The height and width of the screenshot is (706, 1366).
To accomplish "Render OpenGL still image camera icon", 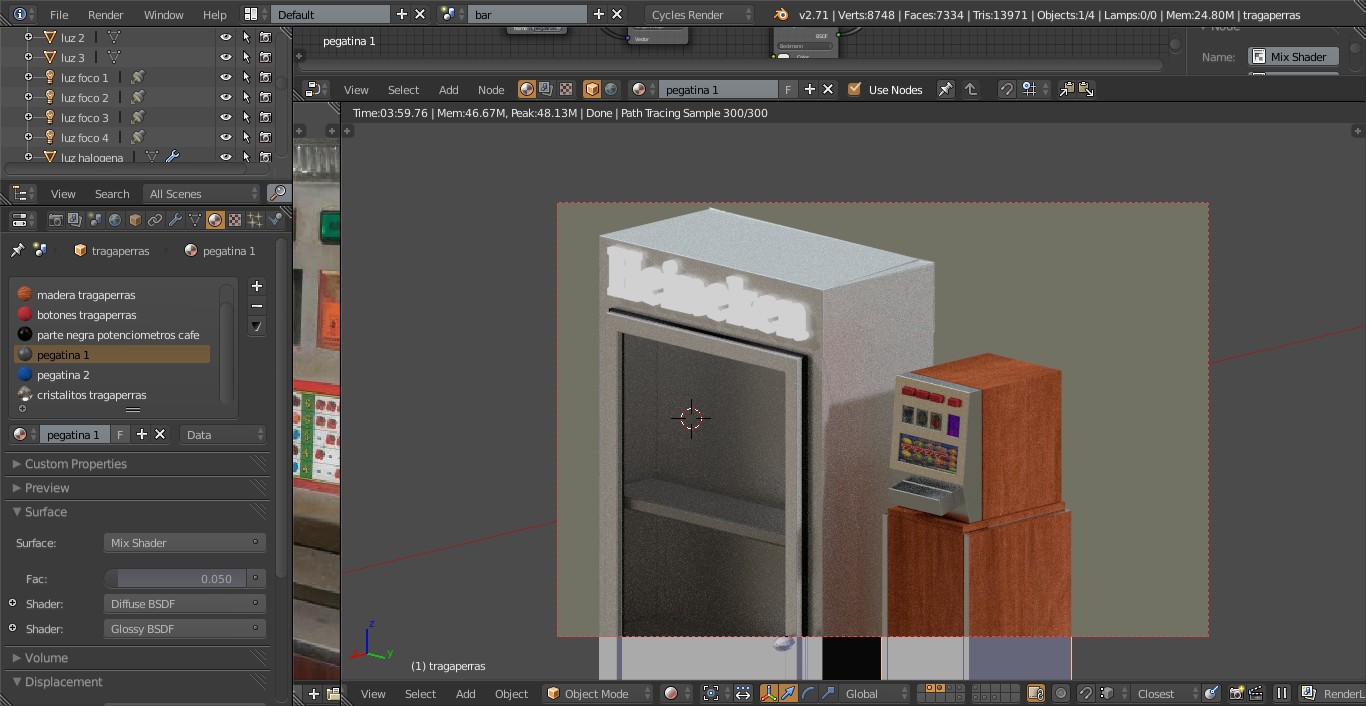I will click(x=1236, y=693).
